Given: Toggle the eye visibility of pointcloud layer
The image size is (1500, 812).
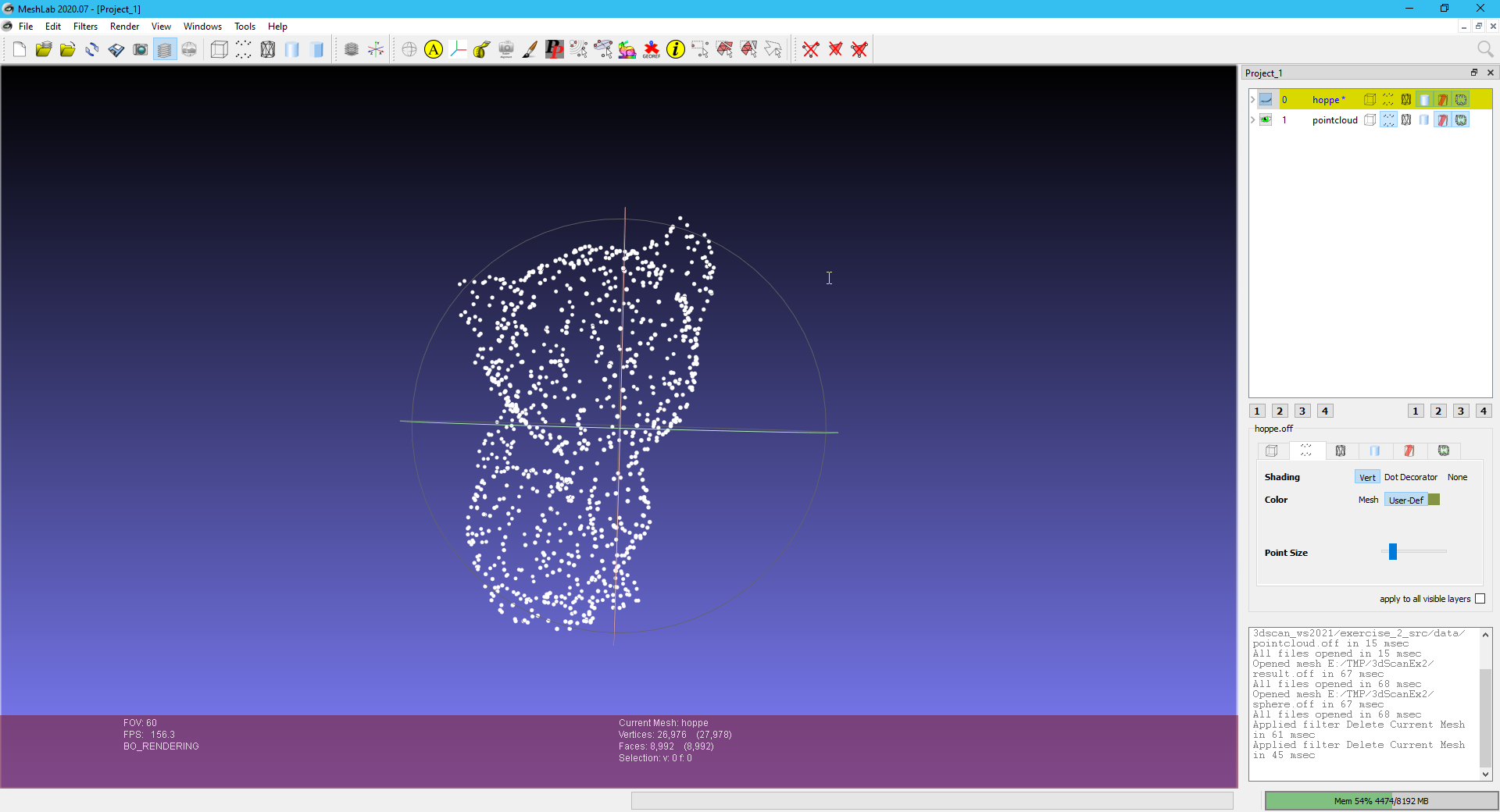Looking at the screenshot, I should point(1266,120).
